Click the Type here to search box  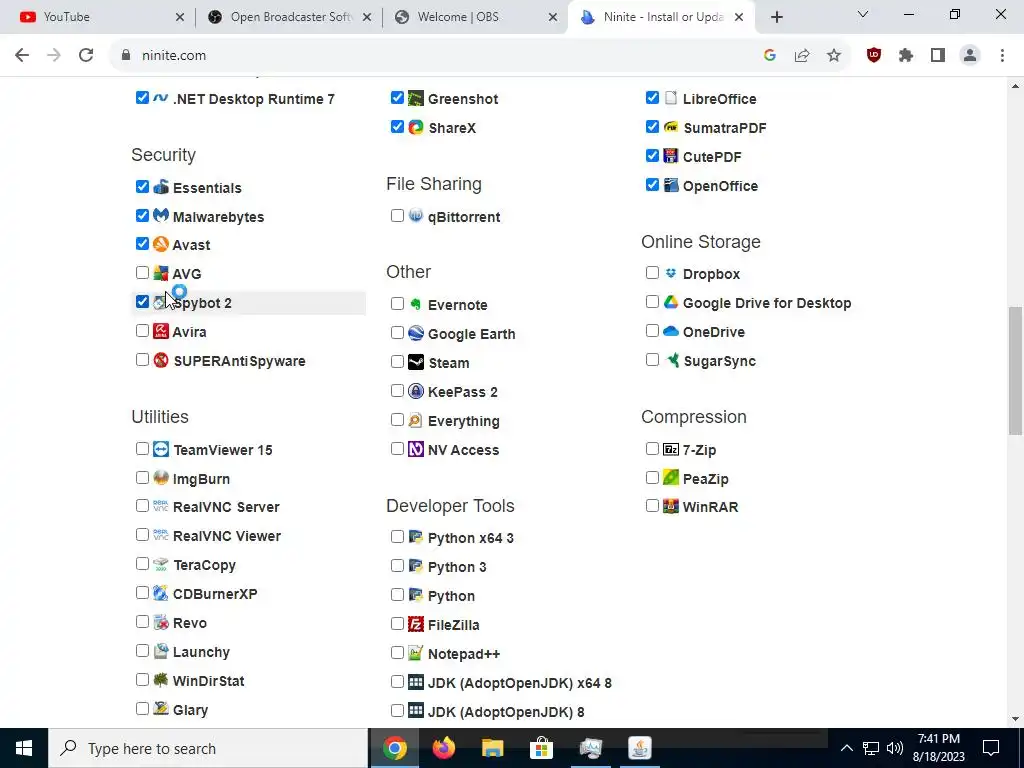(x=208, y=748)
